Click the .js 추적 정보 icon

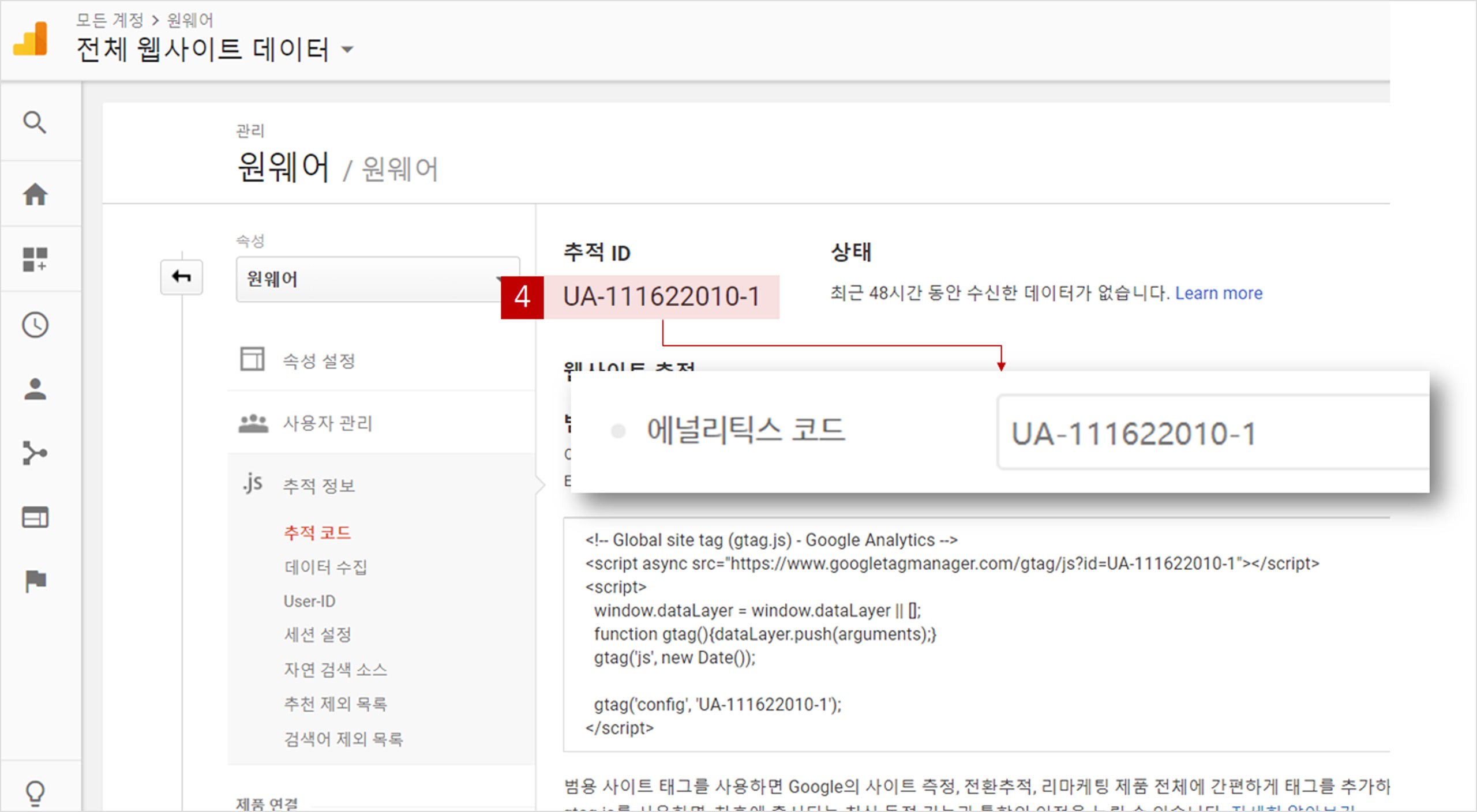point(253,483)
